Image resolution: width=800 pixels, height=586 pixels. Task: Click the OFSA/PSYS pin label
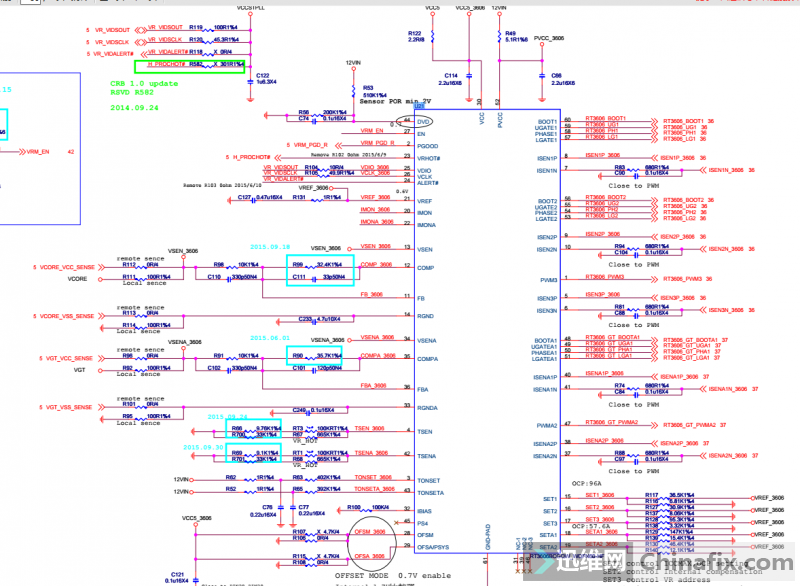(x=433, y=547)
